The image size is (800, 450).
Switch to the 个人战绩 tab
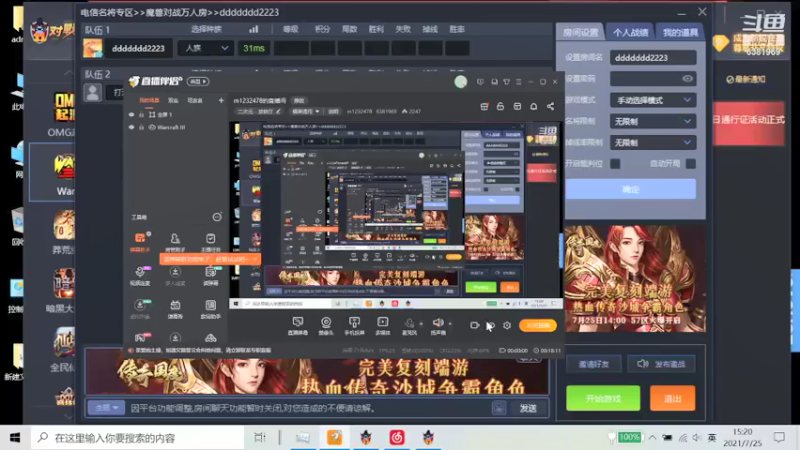[x=630, y=33]
